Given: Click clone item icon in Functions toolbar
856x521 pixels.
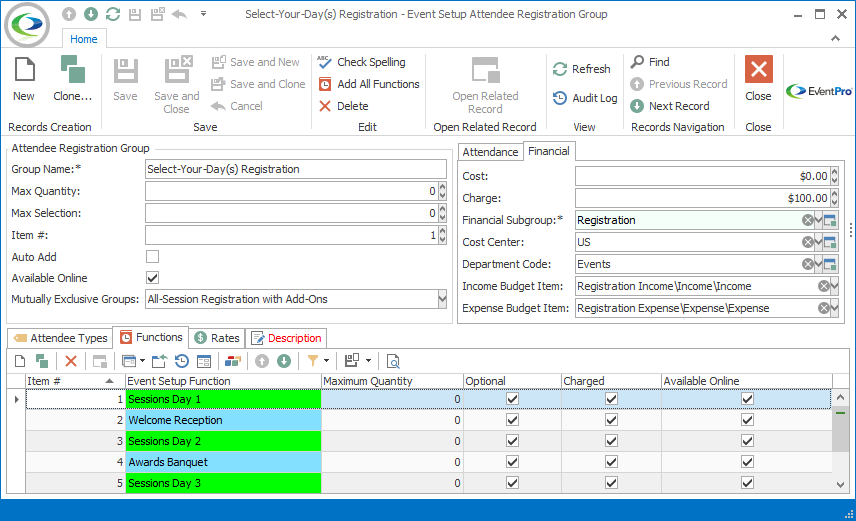Looking at the screenshot, I should click(42, 361).
